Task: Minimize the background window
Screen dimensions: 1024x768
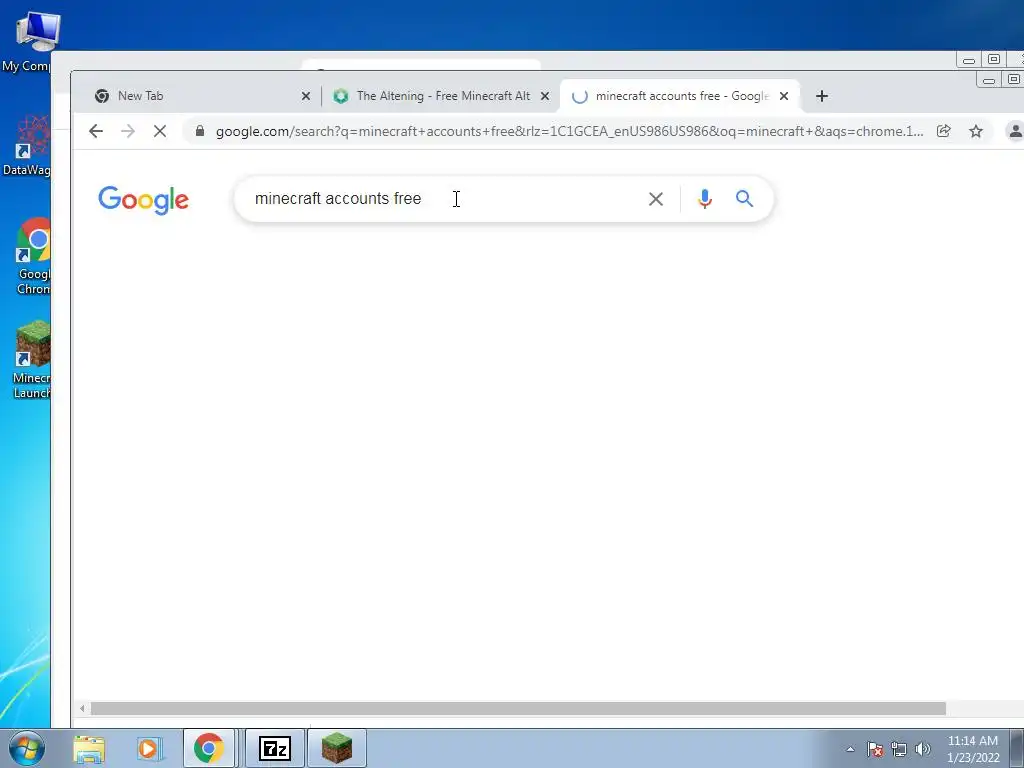Action: [x=969, y=60]
